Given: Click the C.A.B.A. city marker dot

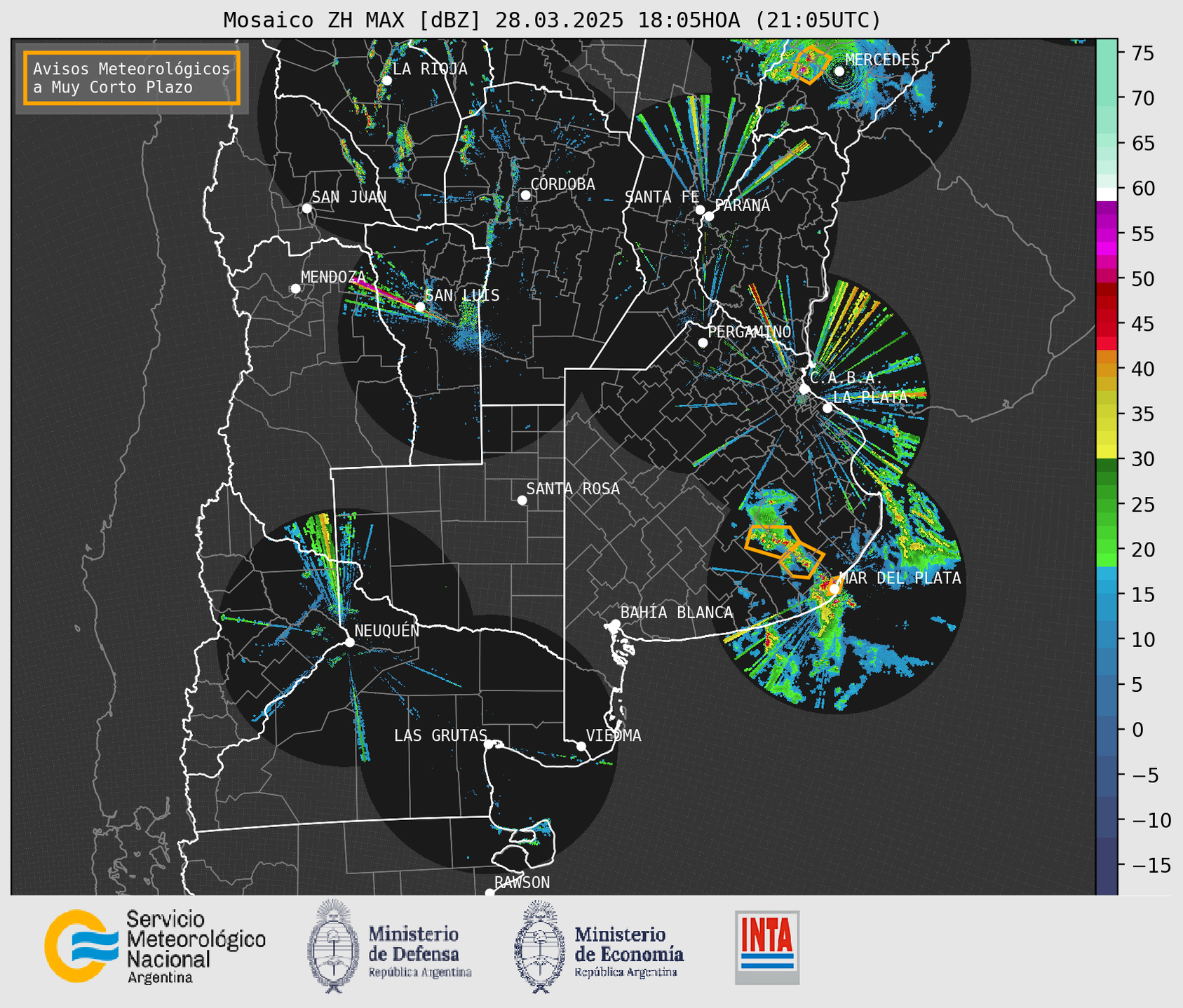Looking at the screenshot, I should (x=804, y=389).
